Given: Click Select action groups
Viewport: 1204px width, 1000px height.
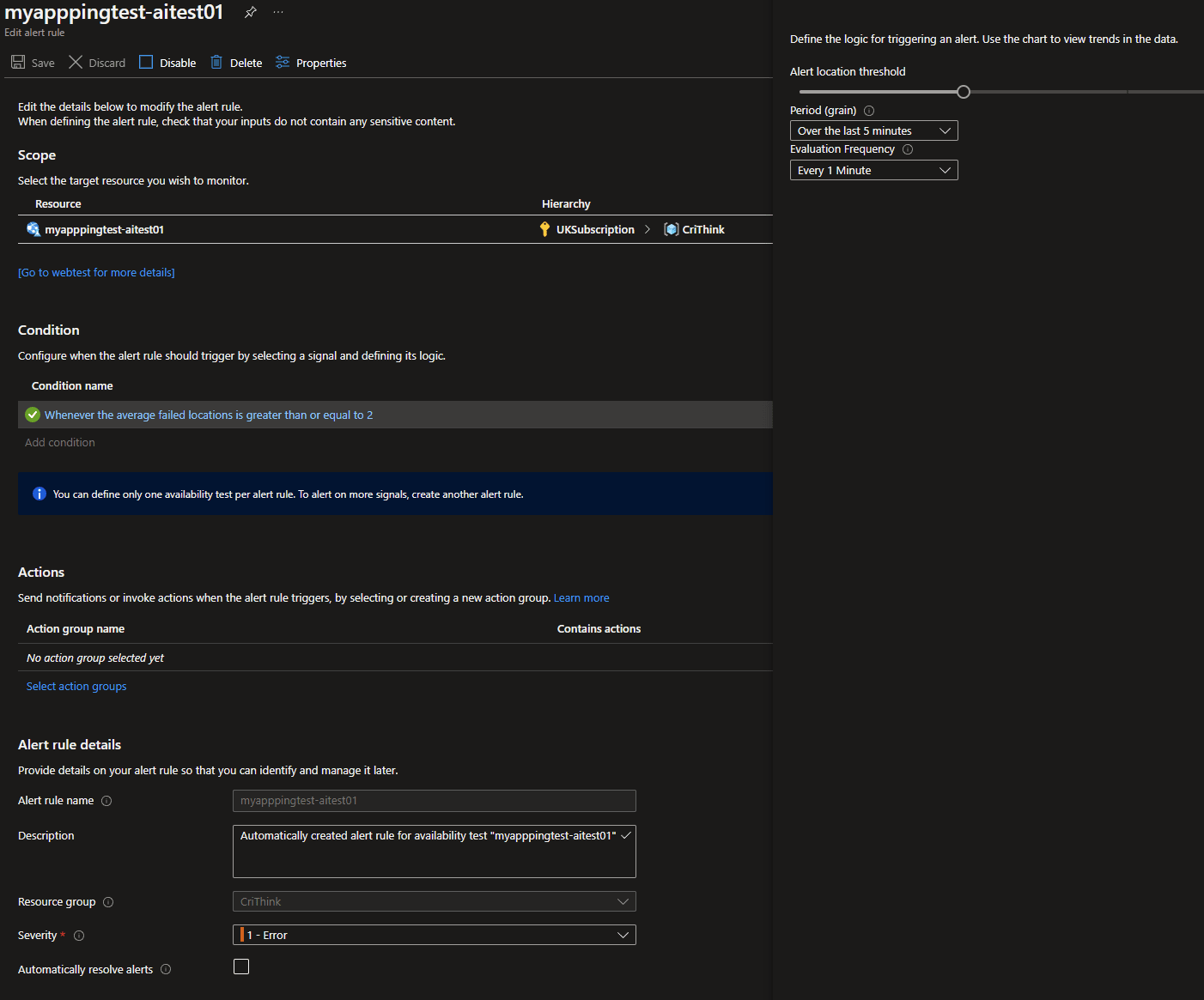Looking at the screenshot, I should [76, 686].
